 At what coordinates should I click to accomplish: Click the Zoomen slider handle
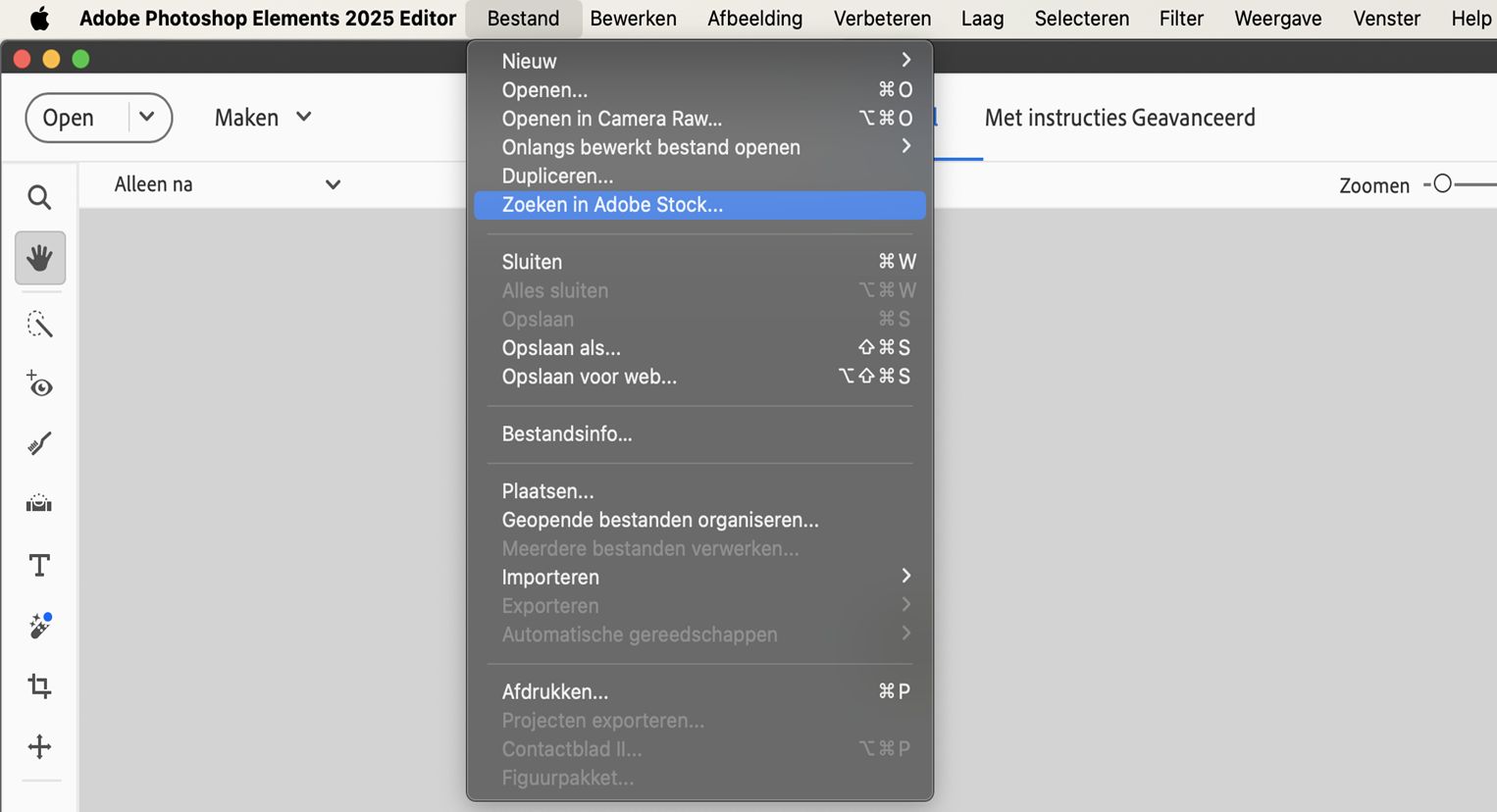[1442, 184]
